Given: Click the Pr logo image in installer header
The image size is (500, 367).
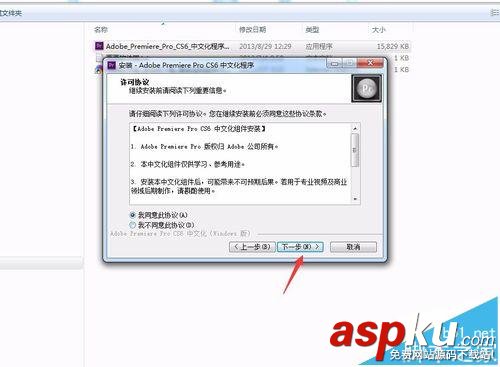Looking at the screenshot, I should pyautogui.click(x=367, y=88).
